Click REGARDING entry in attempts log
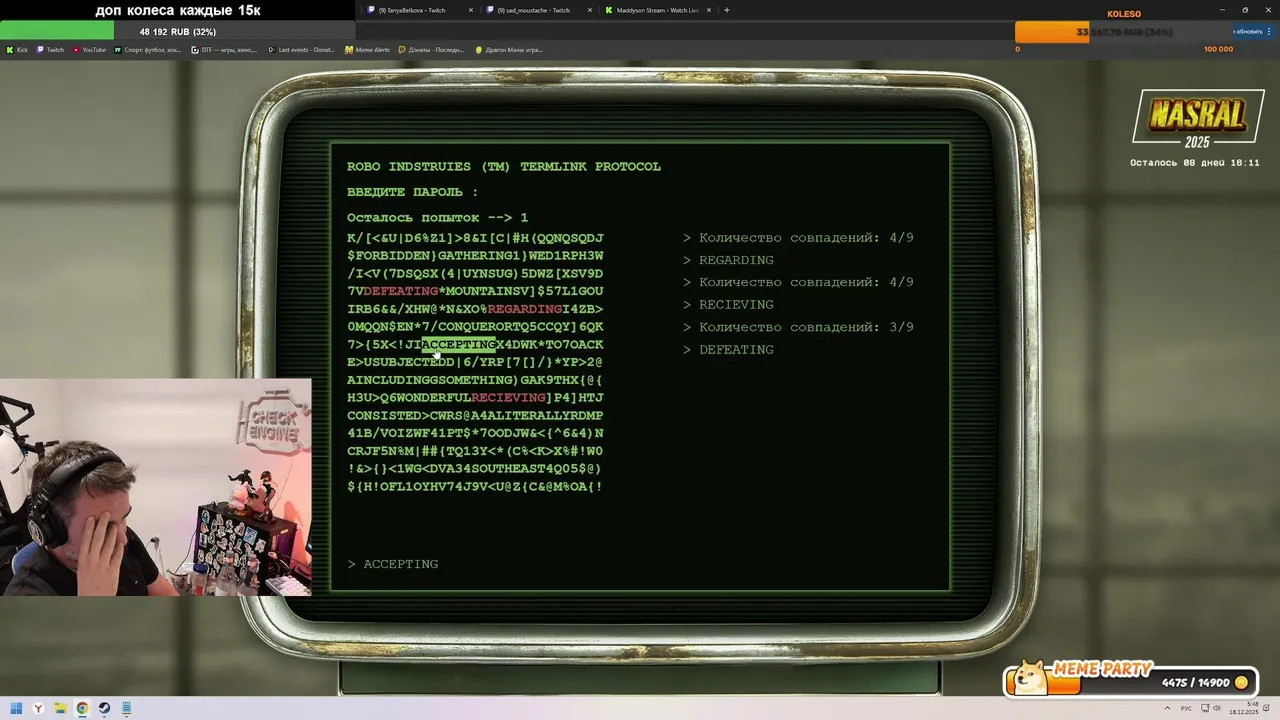Screen dimensions: 1280x720 (736, 260)
